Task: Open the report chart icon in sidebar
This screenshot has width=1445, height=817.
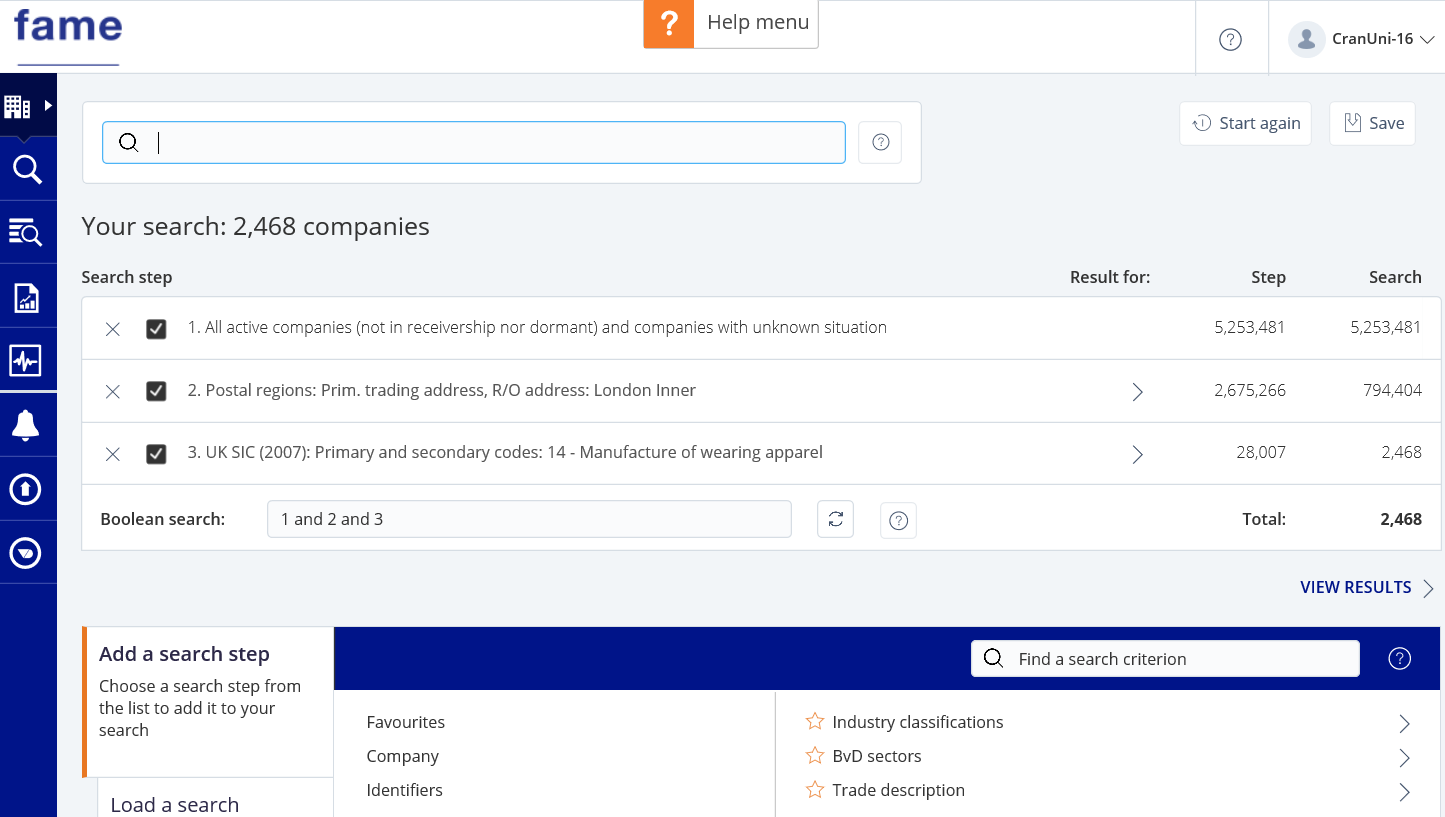Action: (x=26, y=297)
